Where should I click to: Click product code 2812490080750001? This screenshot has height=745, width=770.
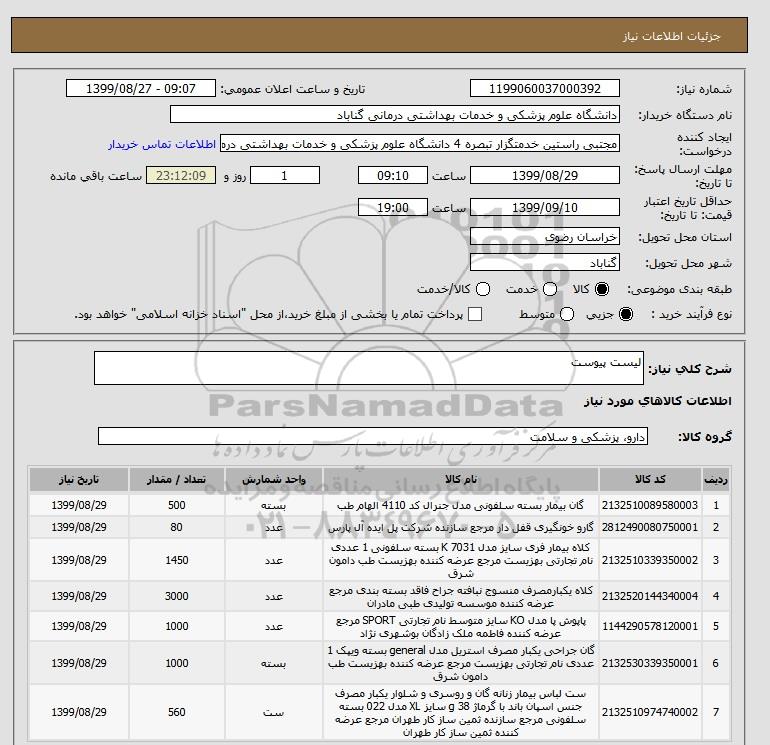click(650, 527)
